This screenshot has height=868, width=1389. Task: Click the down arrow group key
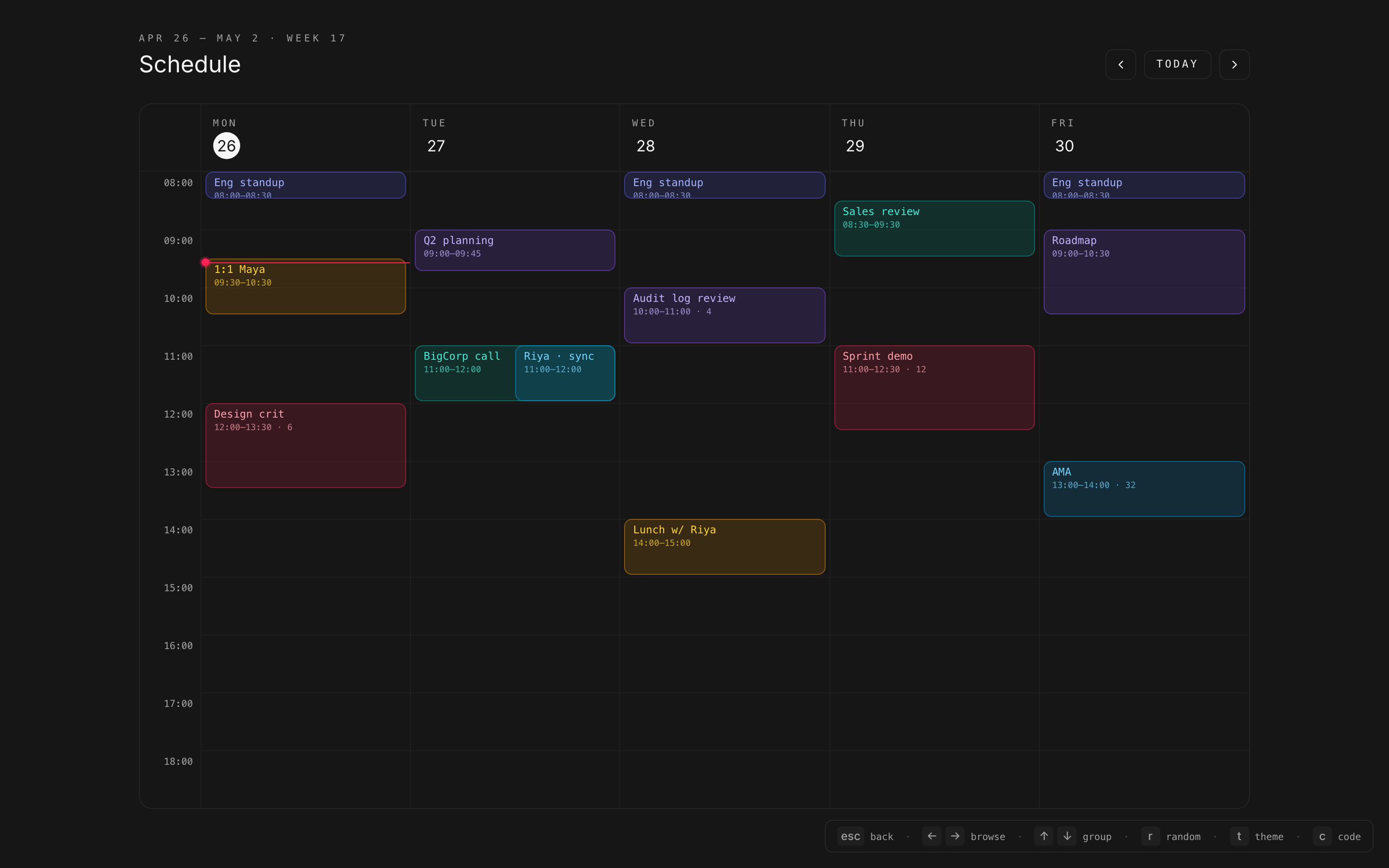pos(1067,836)
